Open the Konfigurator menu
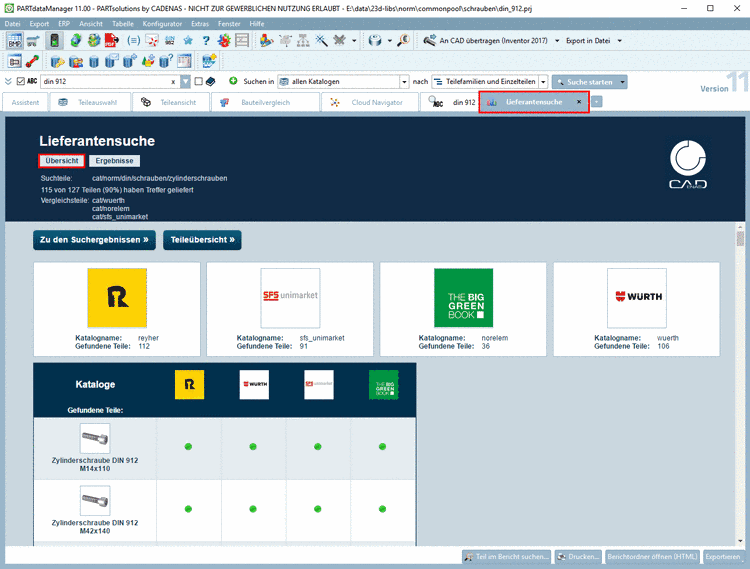Image resolution: width=750 pixels, height=569 pixels. (162, 23)
